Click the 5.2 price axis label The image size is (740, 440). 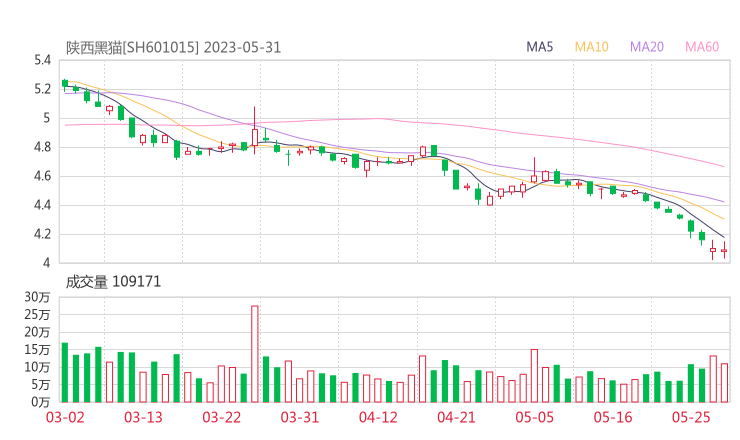pos(42,89)
